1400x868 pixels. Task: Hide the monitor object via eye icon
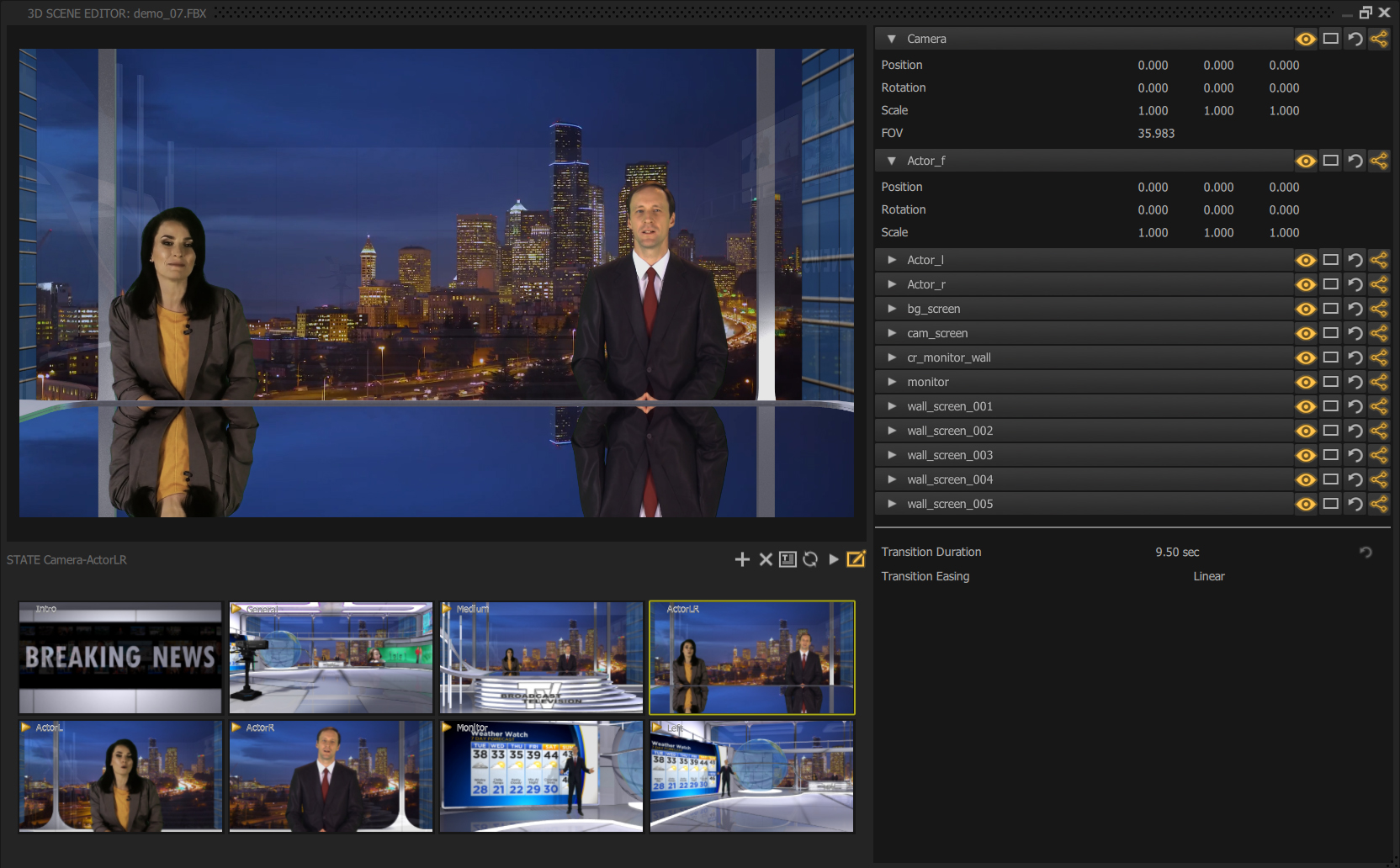pyautogui.click(x=1306, y=382)
